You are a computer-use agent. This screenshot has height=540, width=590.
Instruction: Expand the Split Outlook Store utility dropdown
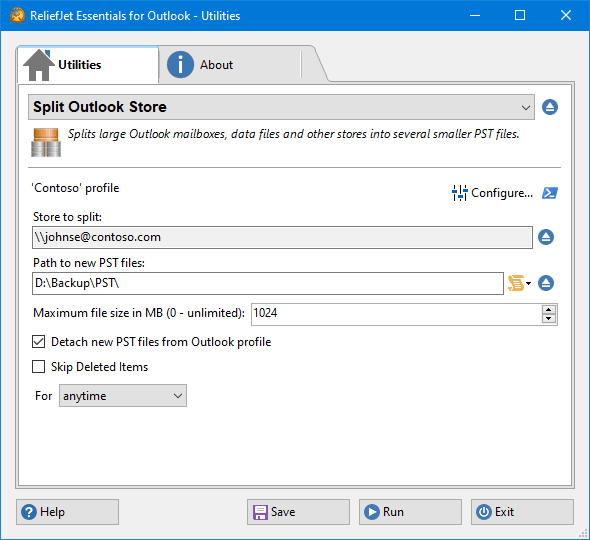coord(281,107)
